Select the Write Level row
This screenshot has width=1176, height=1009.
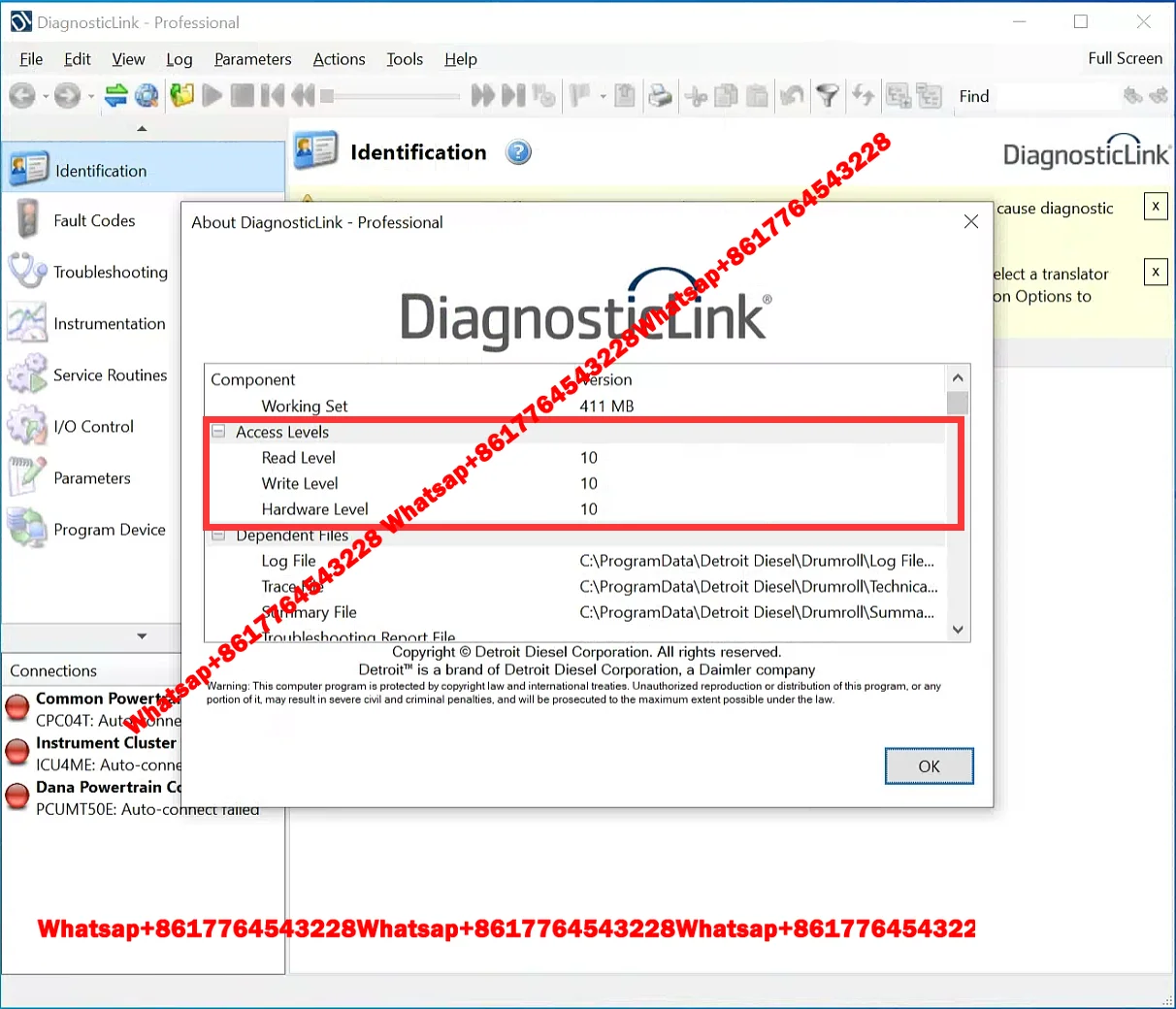pos(576,483)
